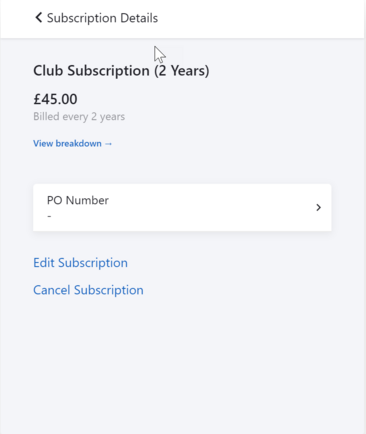366x434 pixels.
Task: Click the PO Number label text
Action: tap(78, 200)
